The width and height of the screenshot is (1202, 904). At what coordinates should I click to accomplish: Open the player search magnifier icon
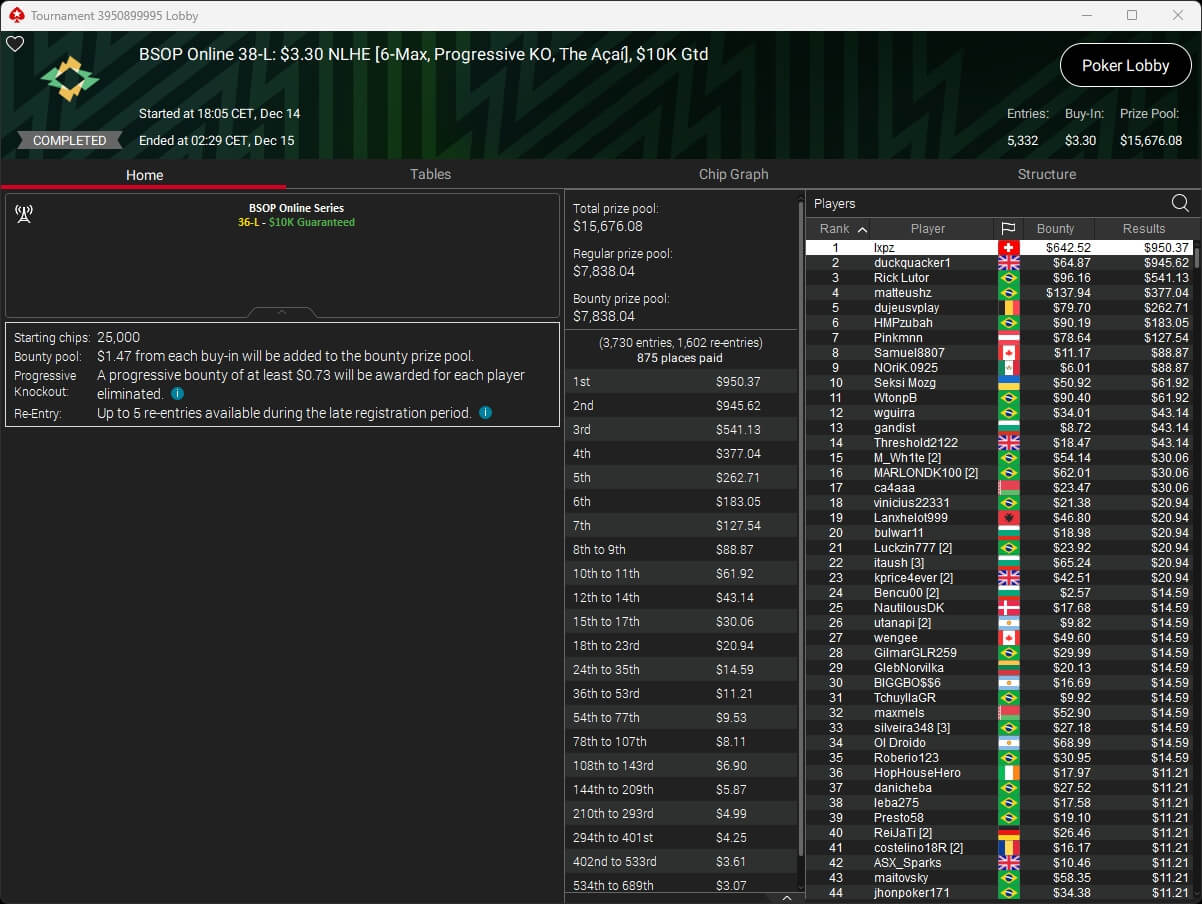click(x=1180, y=203)
